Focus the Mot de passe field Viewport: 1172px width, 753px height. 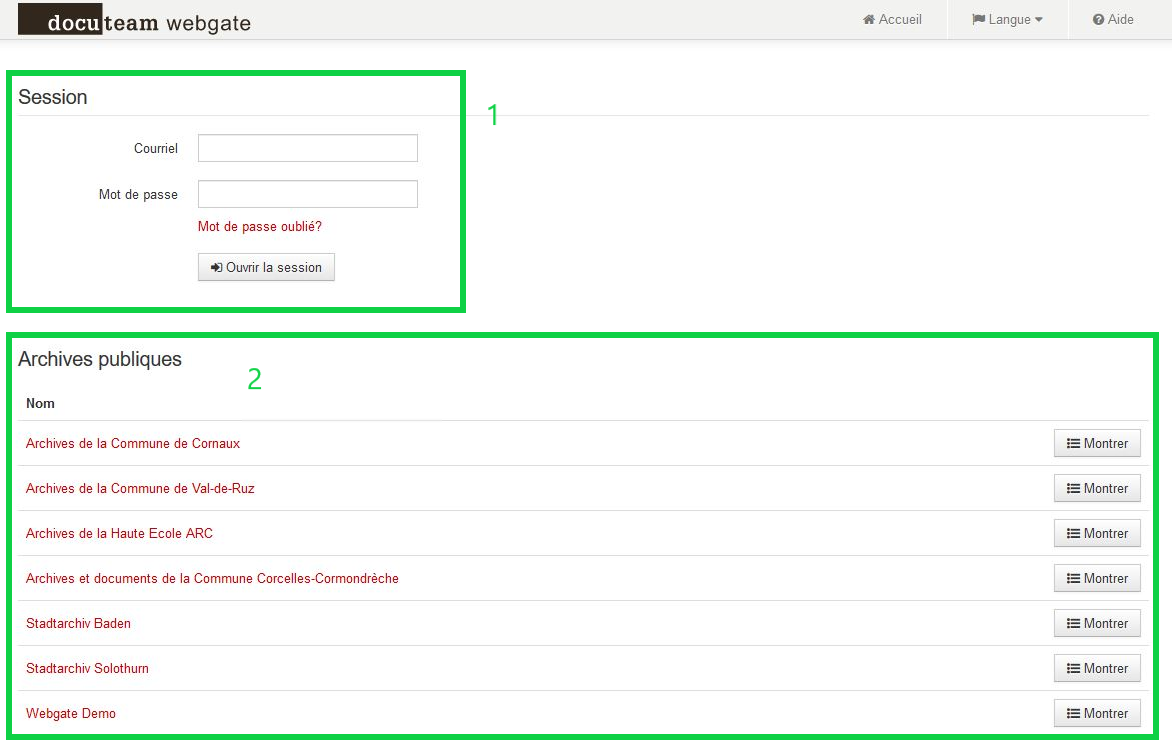[x=307, y=194]
